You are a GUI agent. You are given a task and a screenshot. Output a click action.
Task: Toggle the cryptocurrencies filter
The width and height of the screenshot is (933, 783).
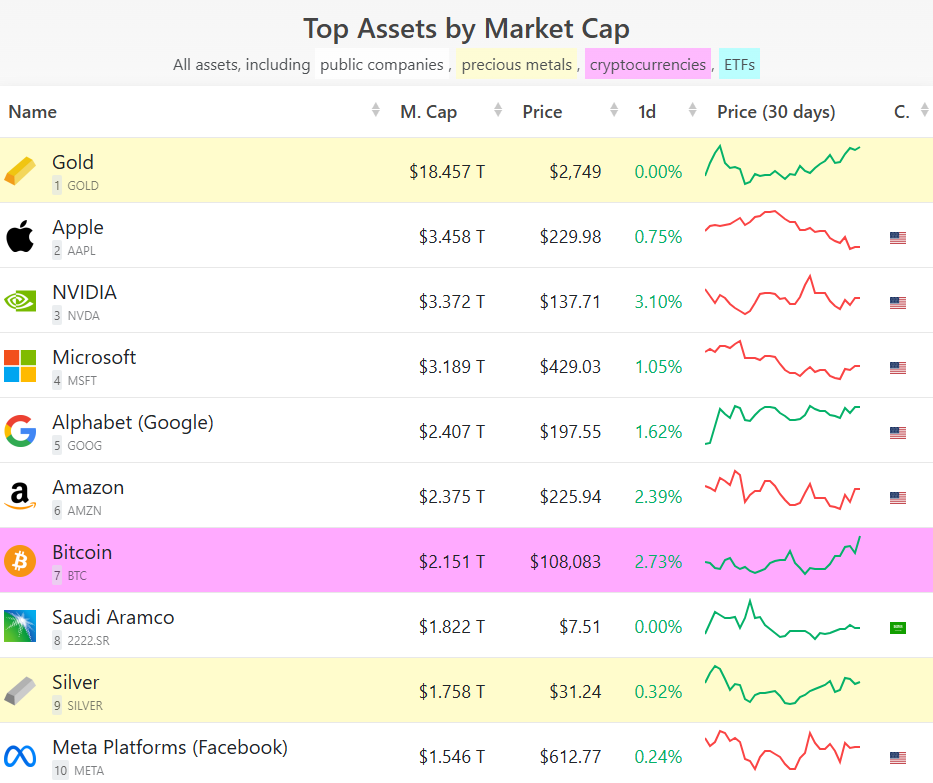(x=647, y=64)
